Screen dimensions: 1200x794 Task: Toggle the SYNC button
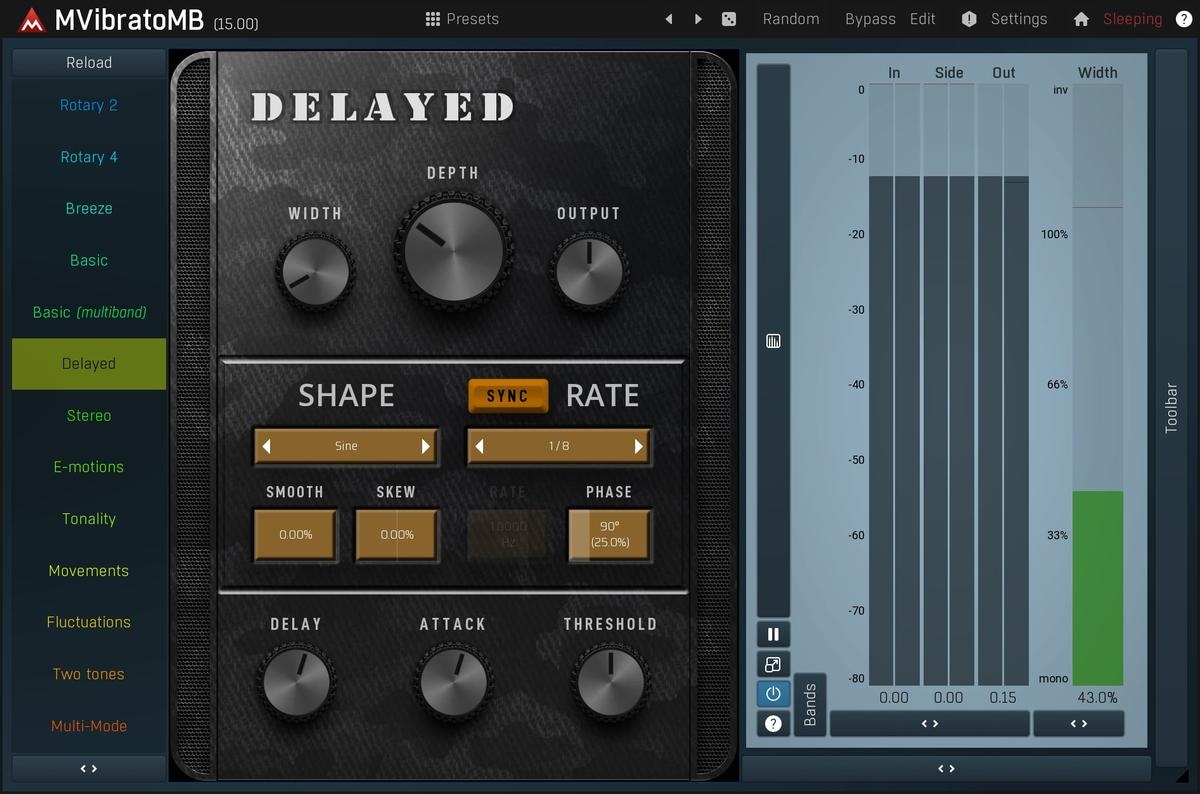click(x=508, y=396)
